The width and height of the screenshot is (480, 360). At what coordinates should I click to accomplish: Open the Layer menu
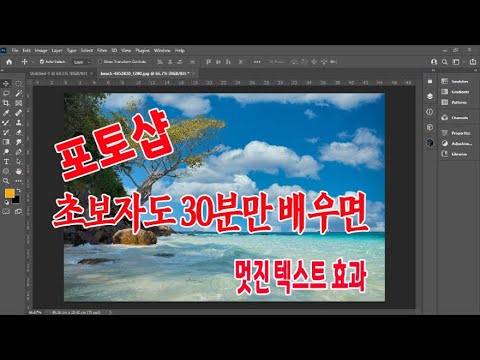click(x=57, y=50)
